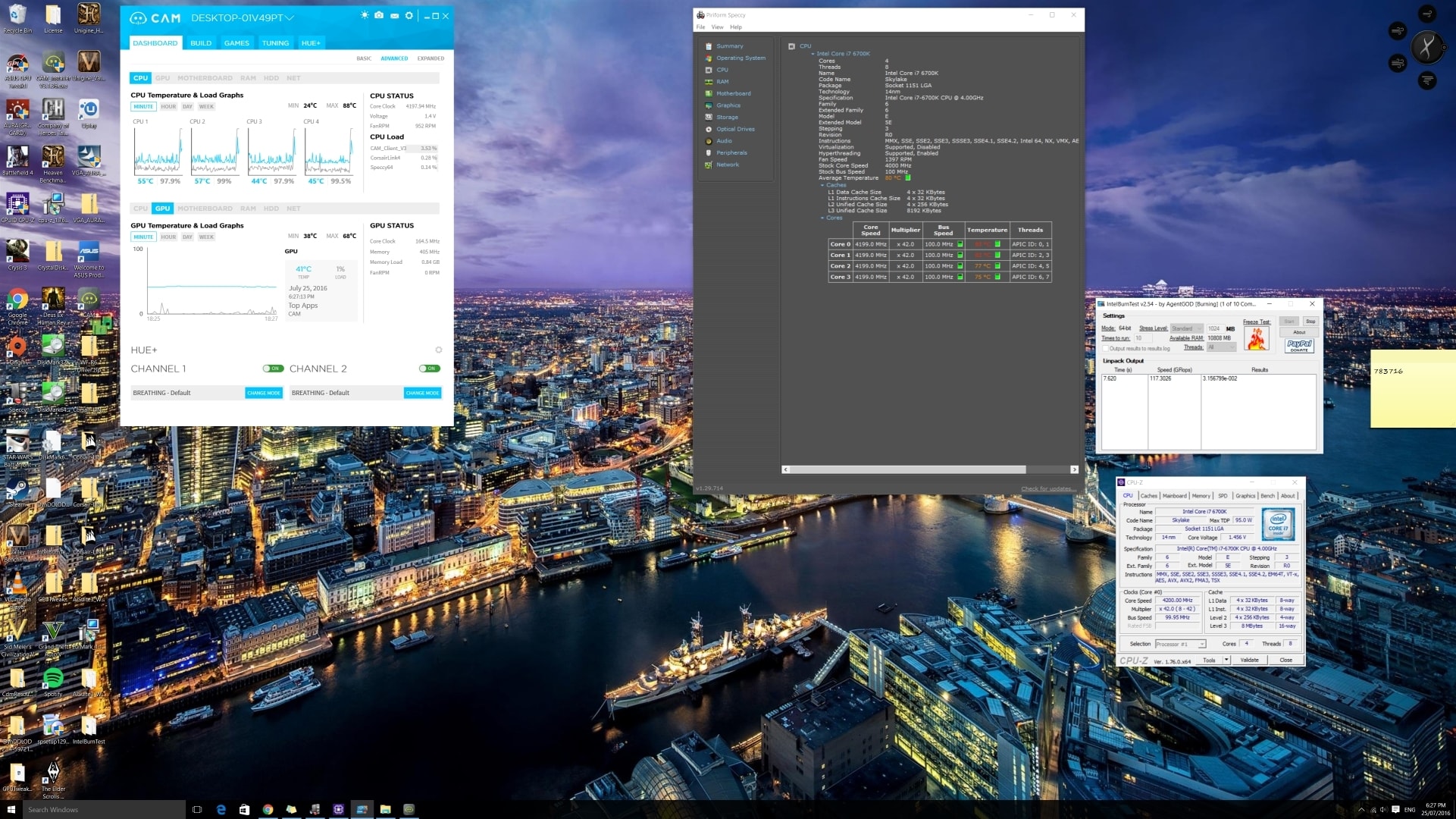Click the PayPal Donate image in IntelBurnTest
This screenshot has width=1456, height=819.
(1299, 345)
